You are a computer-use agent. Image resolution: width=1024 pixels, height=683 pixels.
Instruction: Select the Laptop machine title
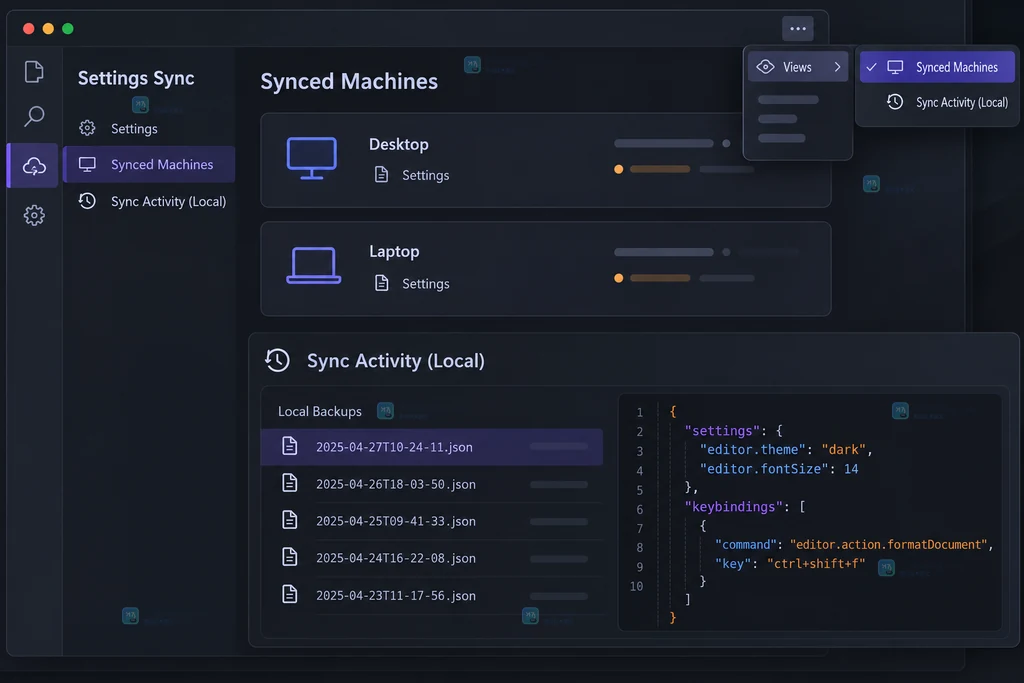pyautogui.click(x=394, y=251)
